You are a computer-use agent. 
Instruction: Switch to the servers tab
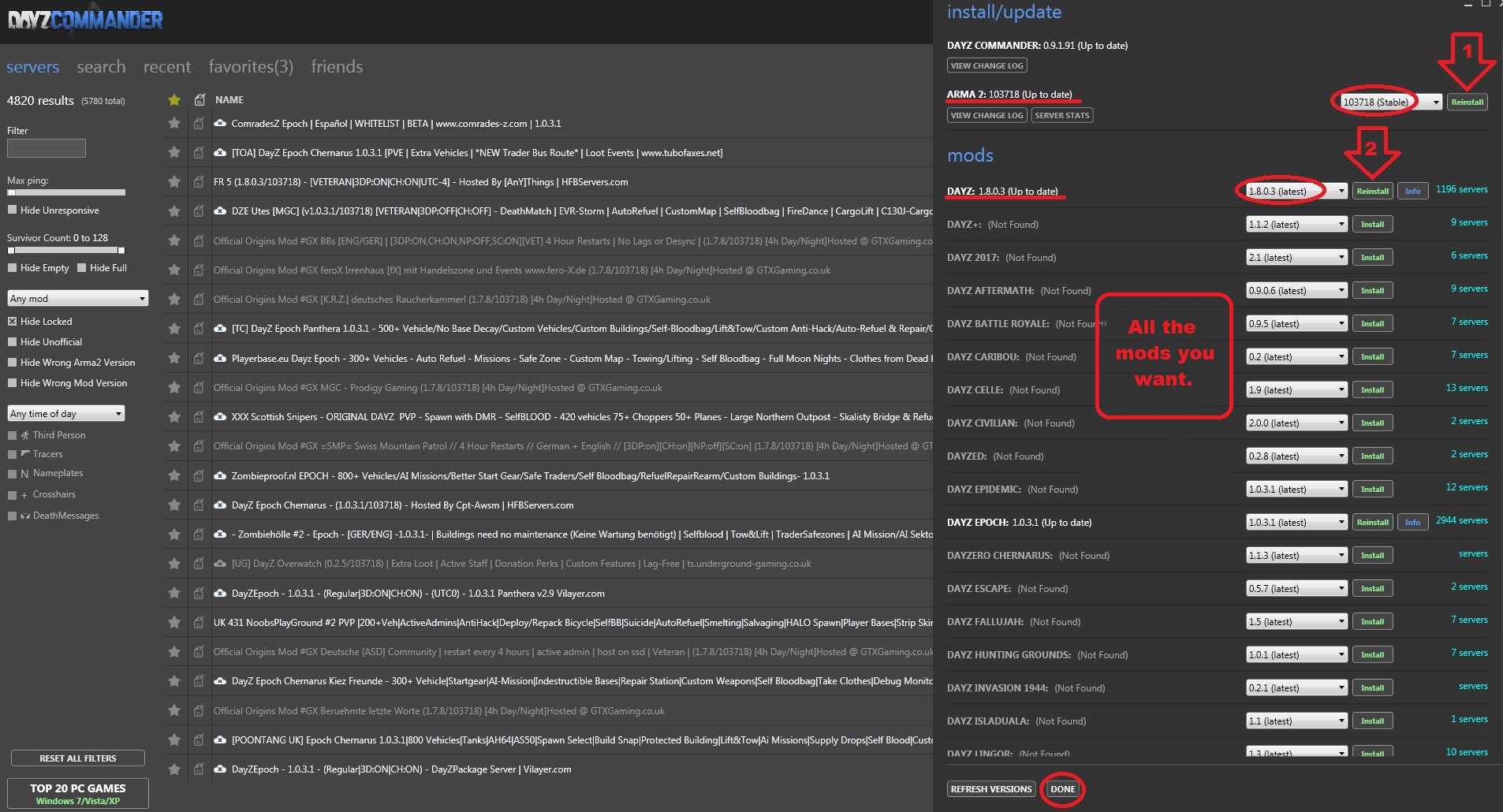point(32,67)
